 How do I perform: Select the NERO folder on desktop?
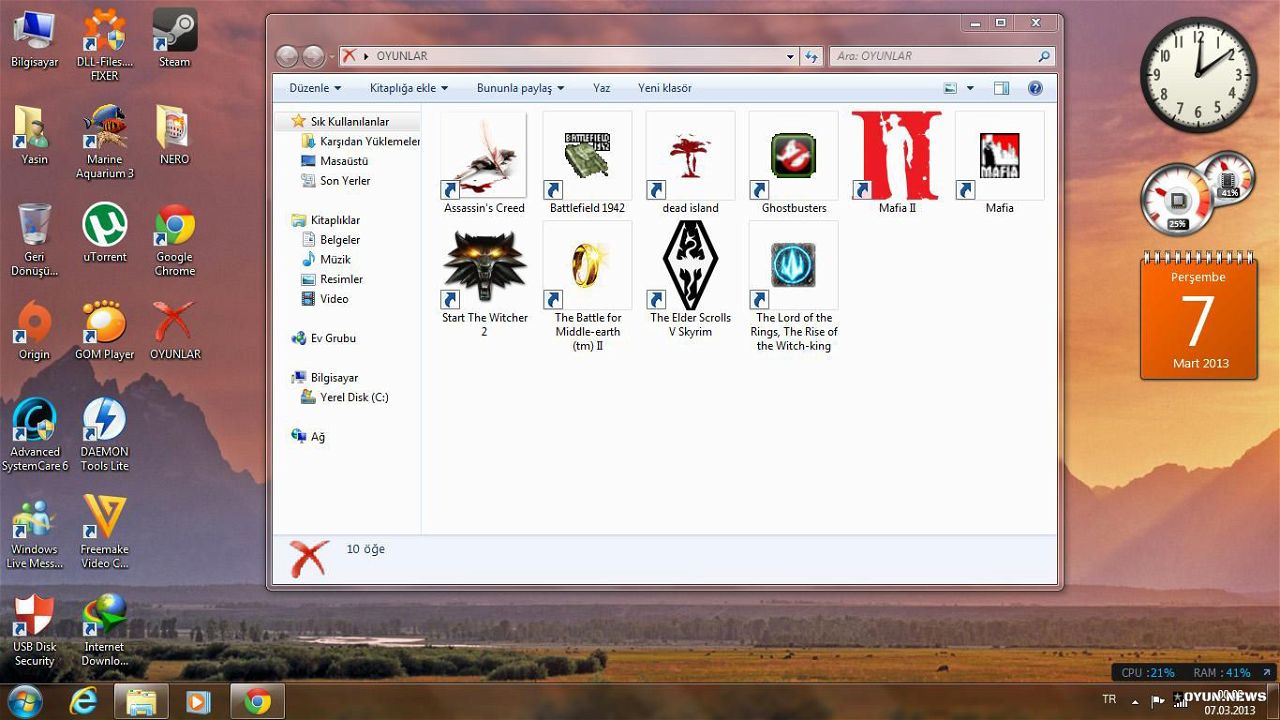pyautogui.click(x=174, y=135)
